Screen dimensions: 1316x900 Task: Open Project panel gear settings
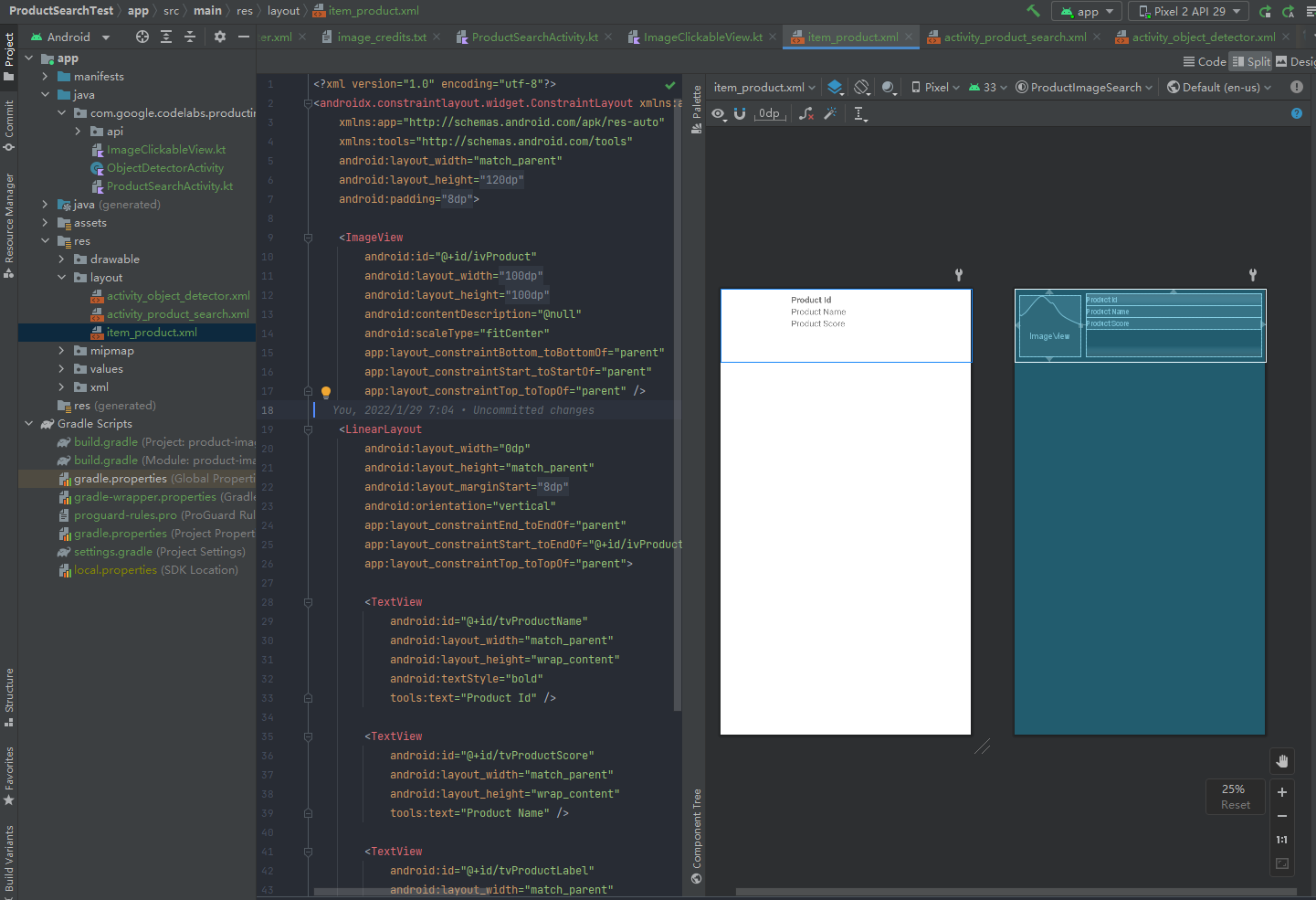[x=219, y=37]
